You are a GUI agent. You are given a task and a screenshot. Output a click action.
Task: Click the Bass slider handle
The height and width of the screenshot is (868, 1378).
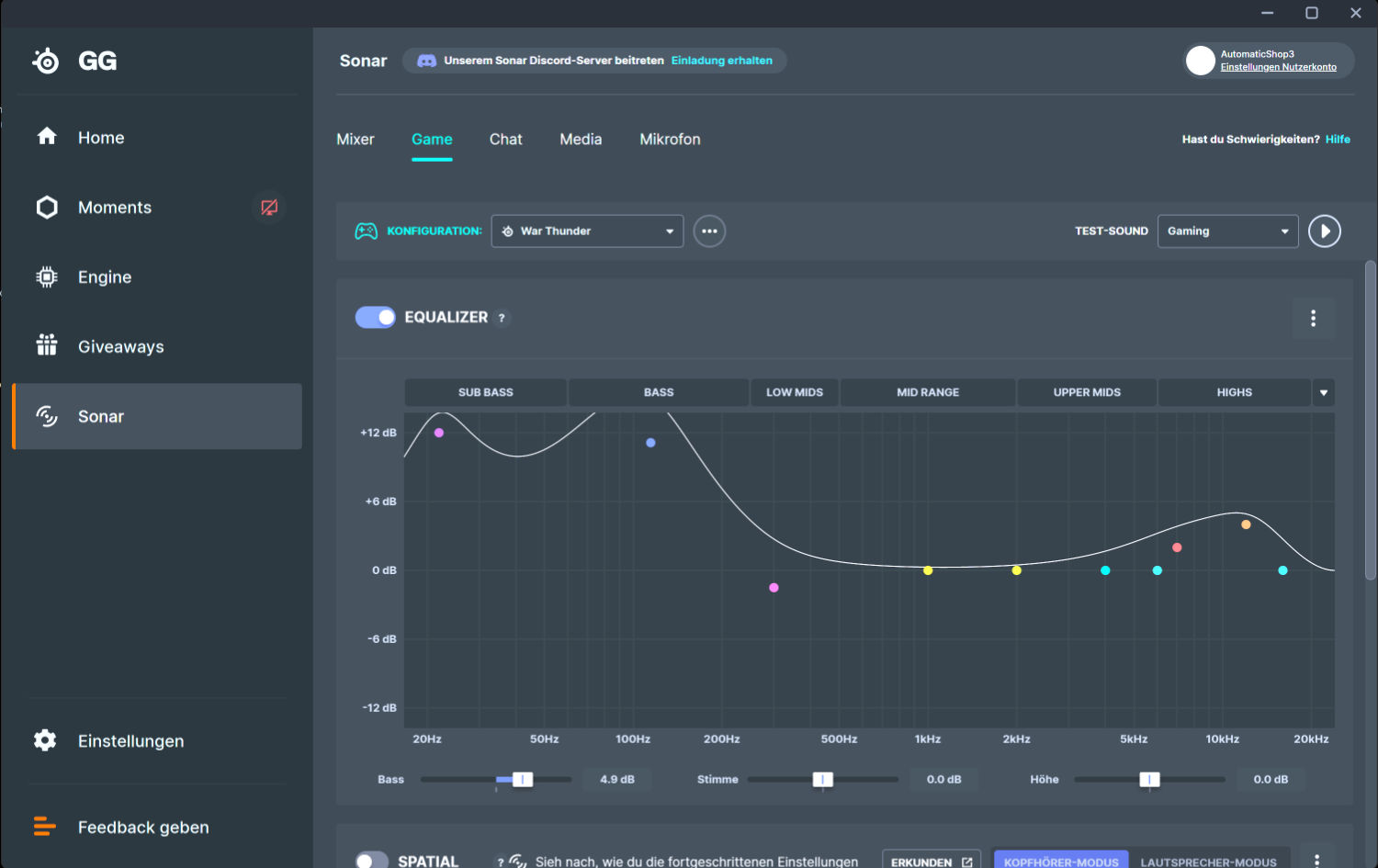pyautogui.click(x=523, y=780)
